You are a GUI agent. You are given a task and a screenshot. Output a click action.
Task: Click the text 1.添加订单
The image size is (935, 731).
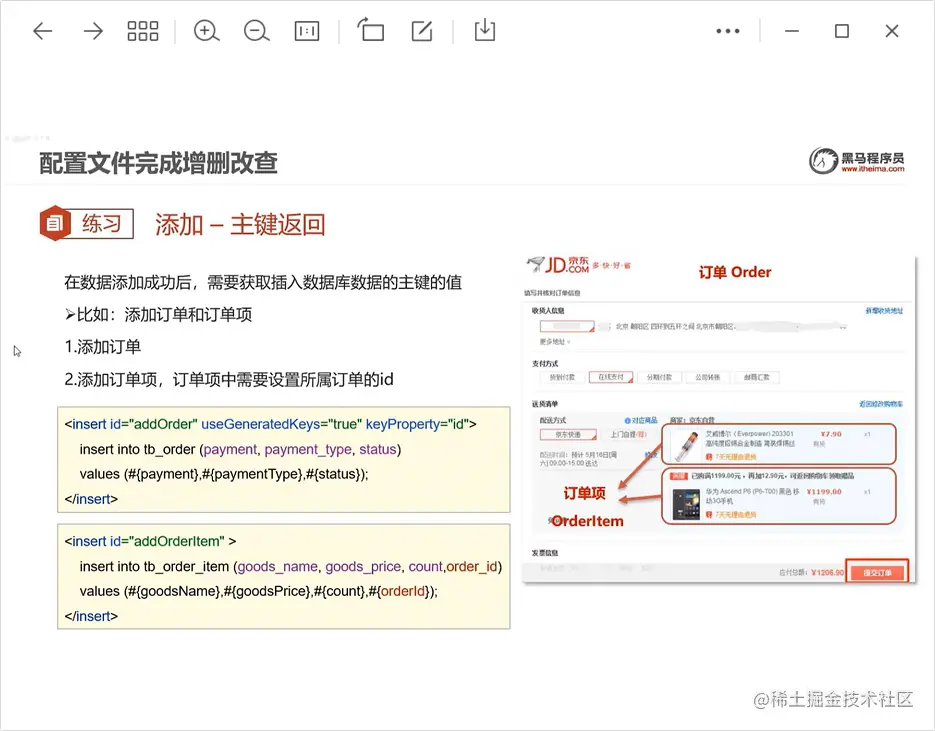[x=103, y=347]
